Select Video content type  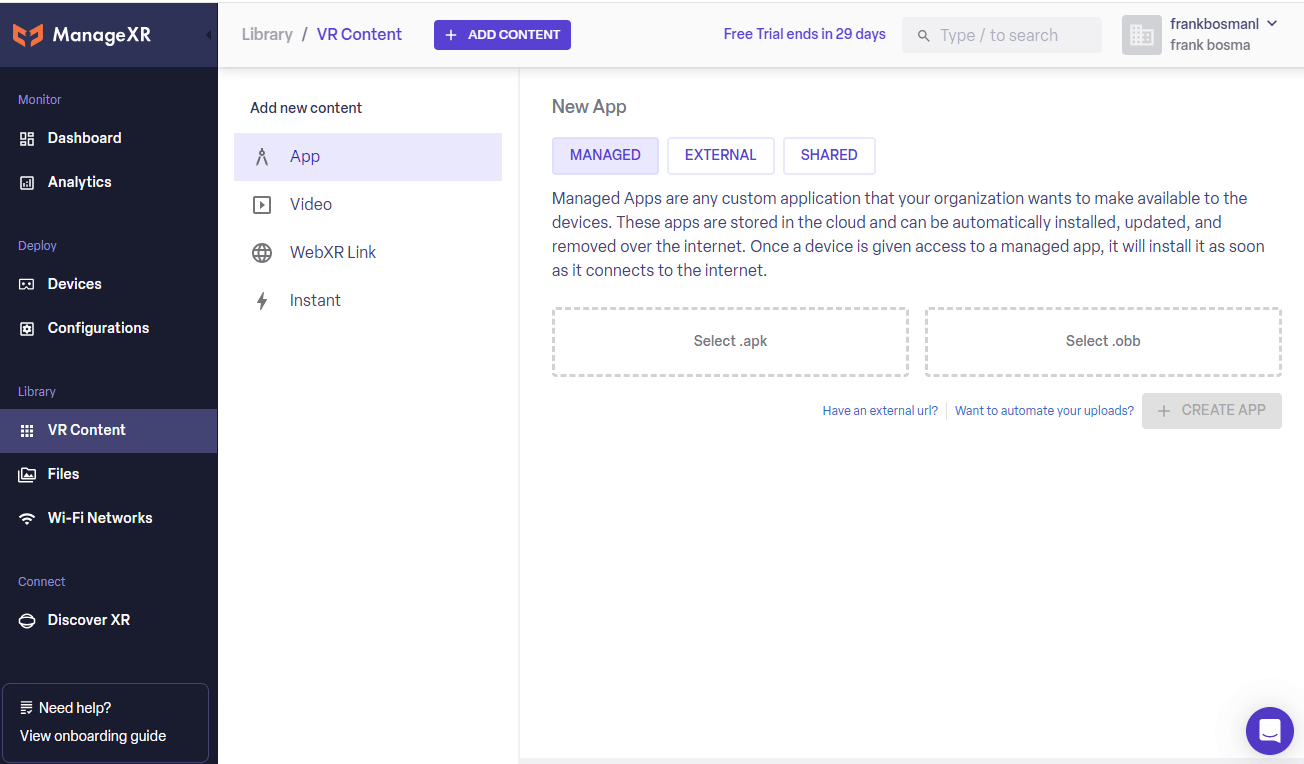[x=368, y=205]
